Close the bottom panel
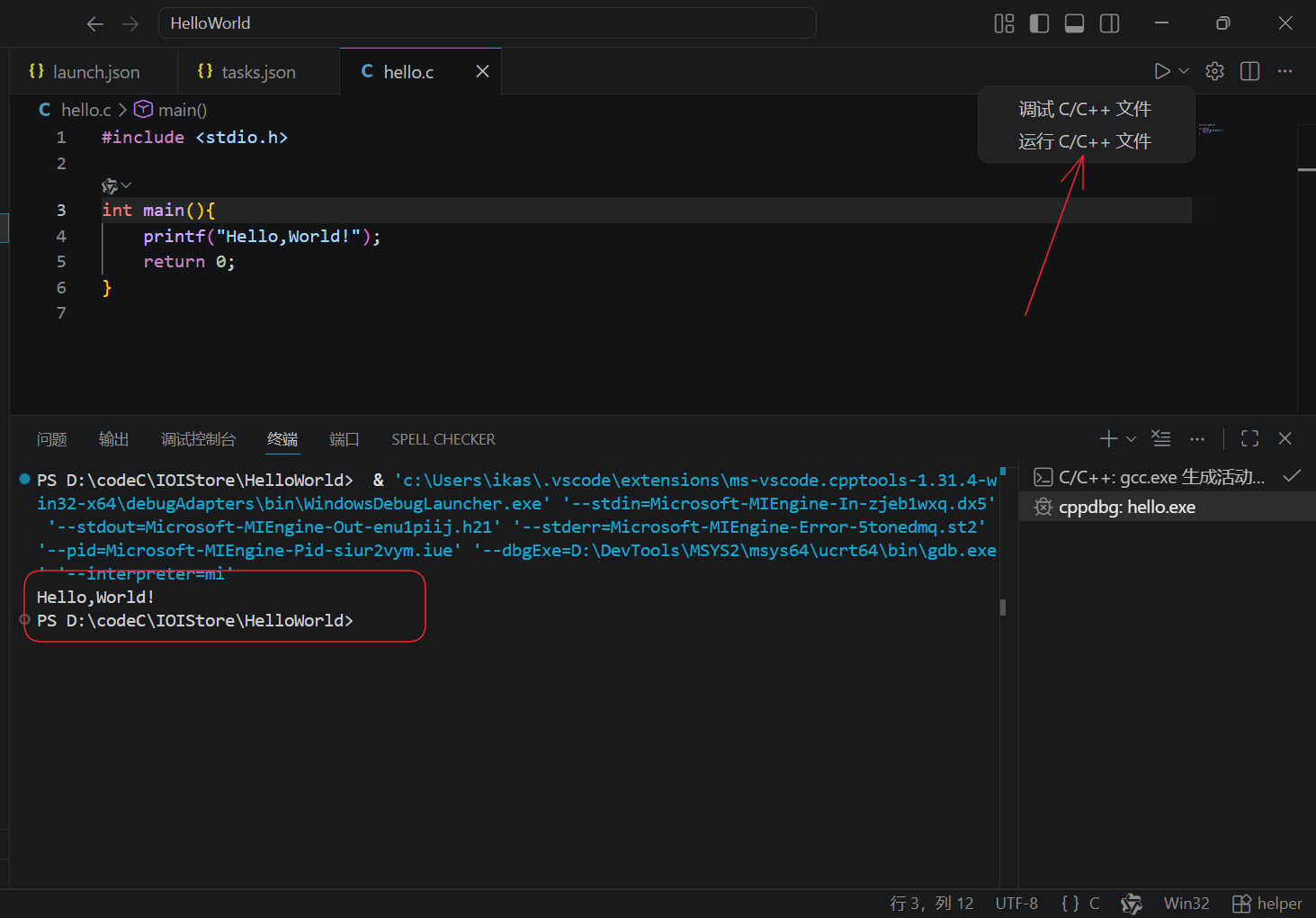1316x918 pixels. [x=1285, y=438]
